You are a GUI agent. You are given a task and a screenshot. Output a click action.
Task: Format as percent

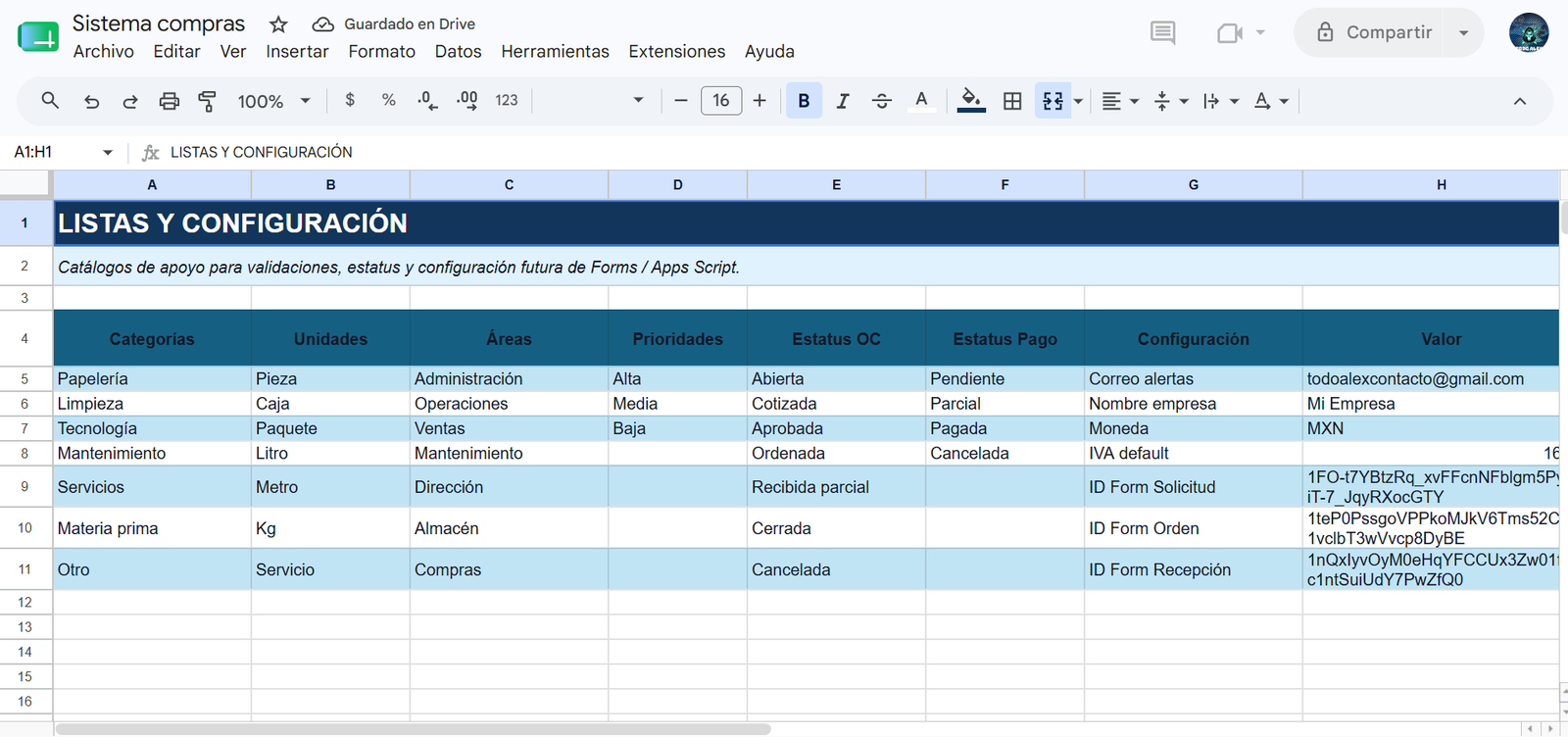pos(389,100)
